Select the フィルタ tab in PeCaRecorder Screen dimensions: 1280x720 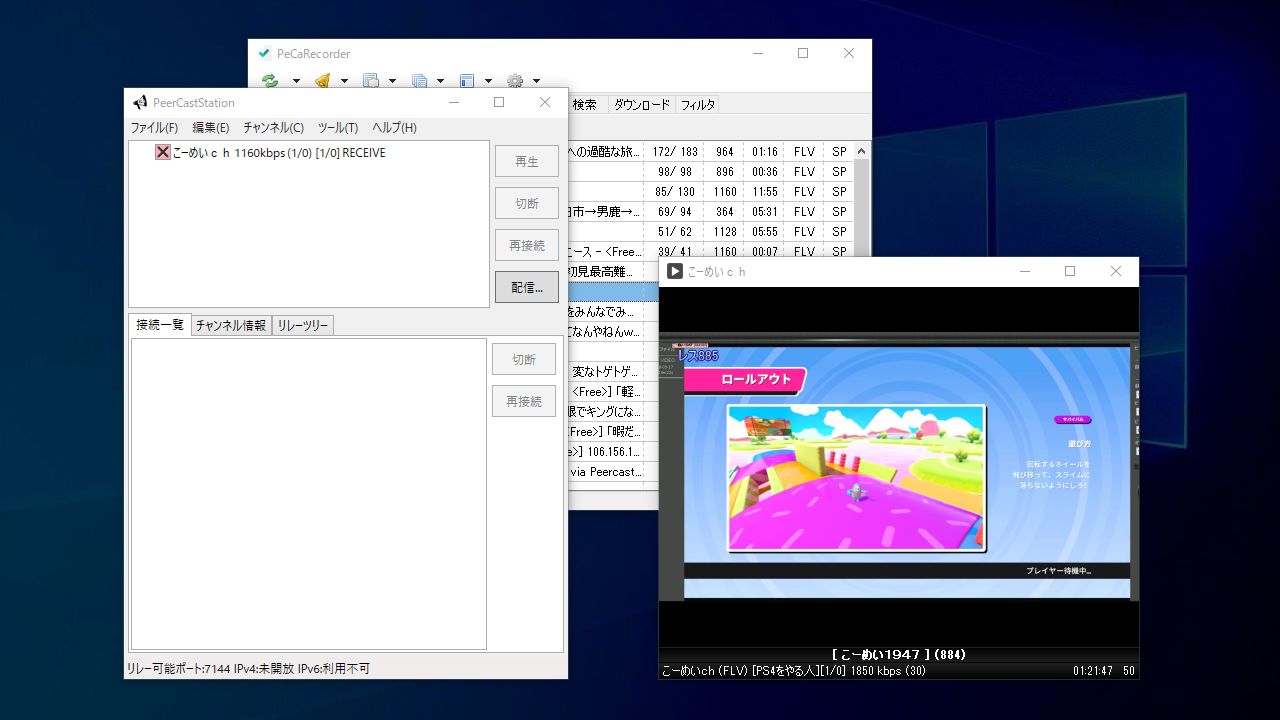698,105
